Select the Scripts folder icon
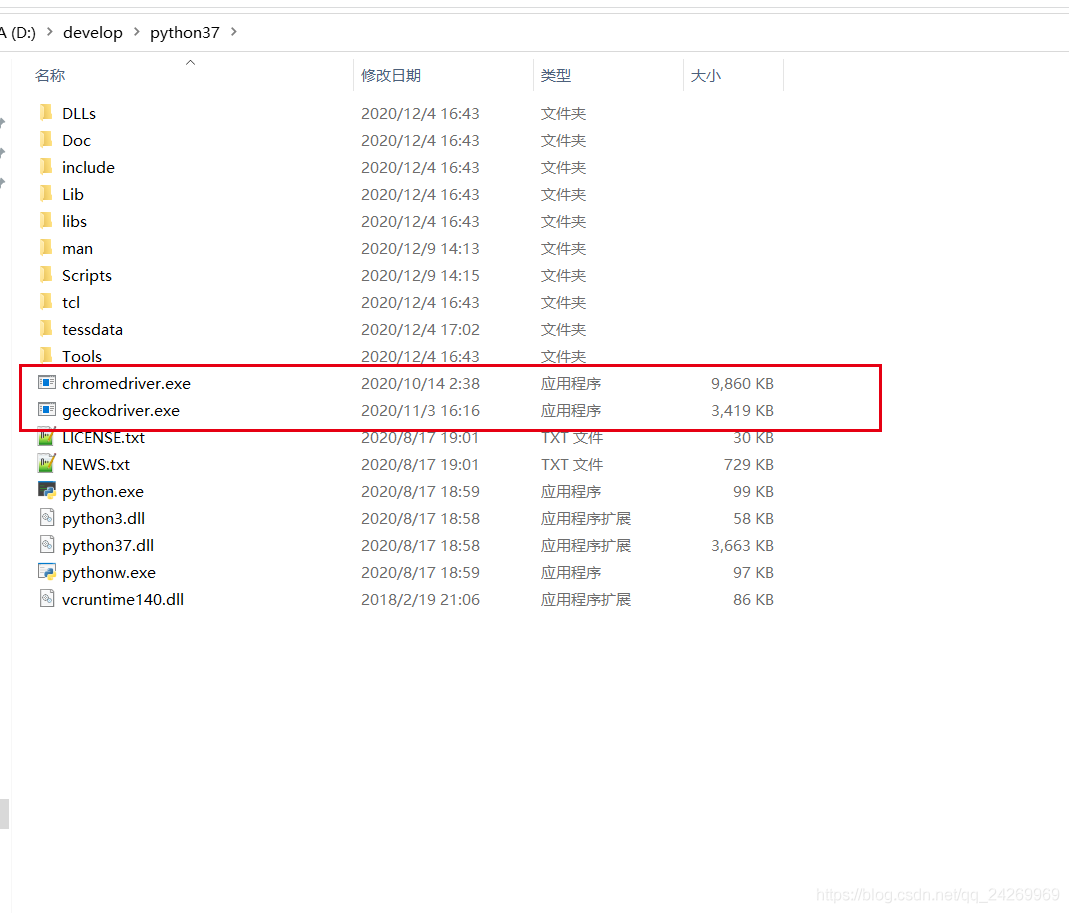The height and width of the screenshot is (913, 1069). pyautogui.click(x=47, y=275)
